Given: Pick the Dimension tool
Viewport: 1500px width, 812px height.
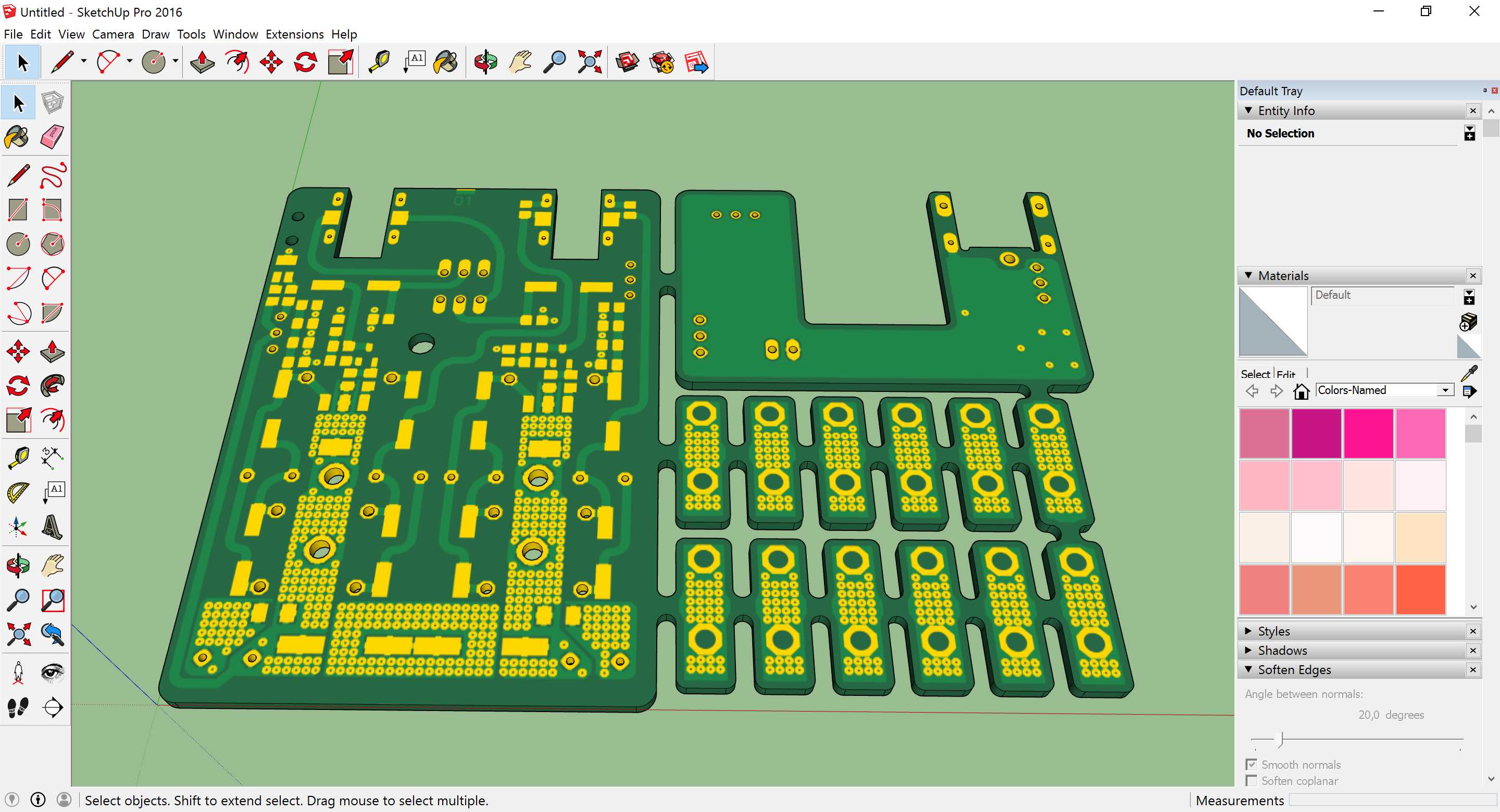Looking at the screenshot, I should coord(53,458).
